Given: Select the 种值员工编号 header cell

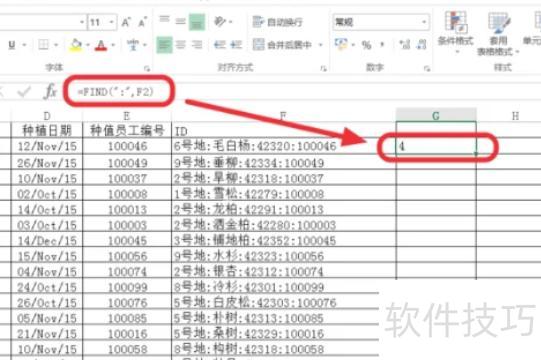Looking at the screenshot, I should tap(127, 130).
